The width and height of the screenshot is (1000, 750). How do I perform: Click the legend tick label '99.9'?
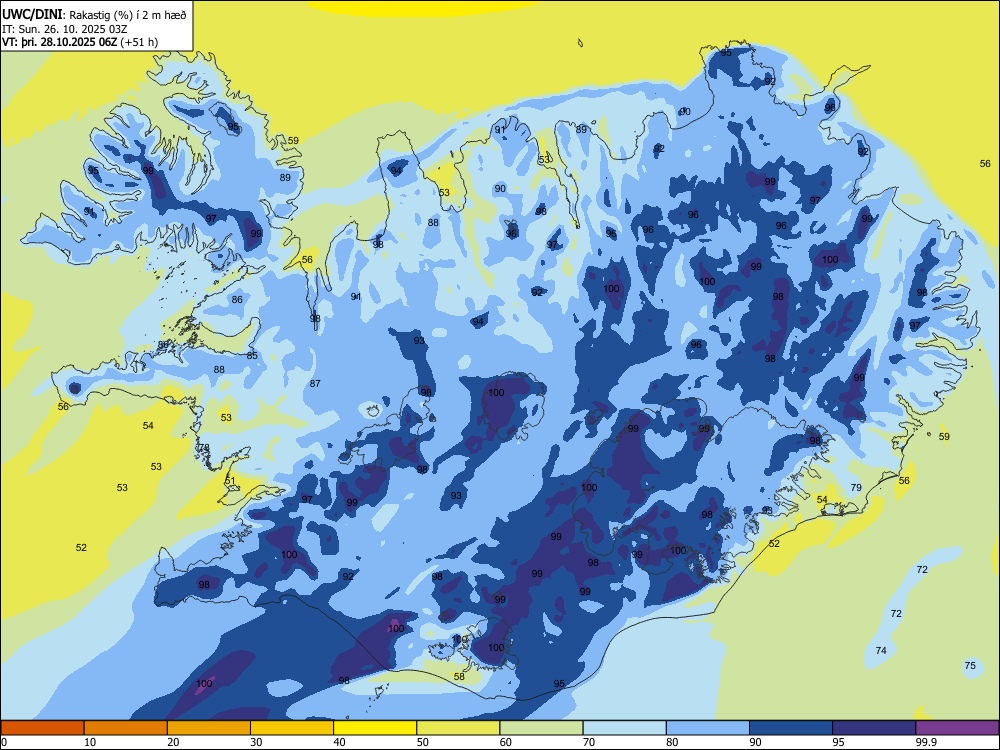(x=926, y=742)
